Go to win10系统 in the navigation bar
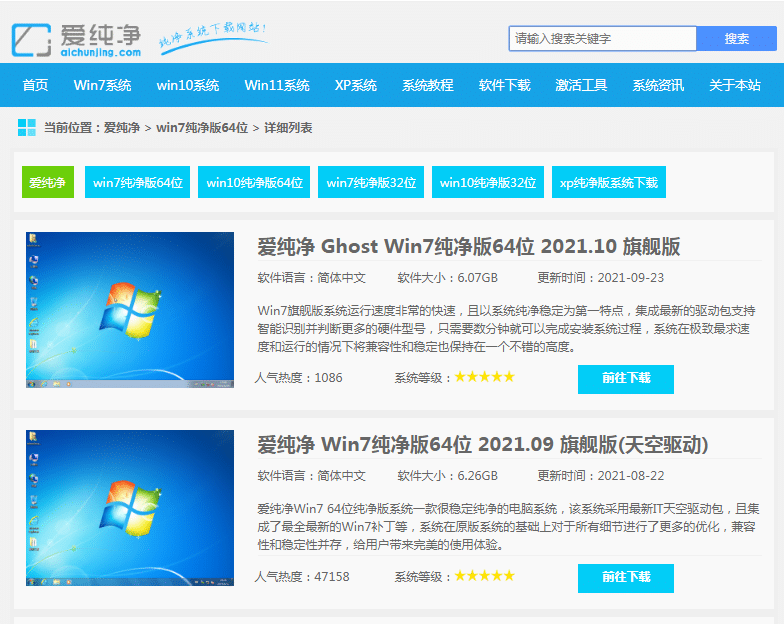This screenshot has height=624, width=784. pos(188,85)
